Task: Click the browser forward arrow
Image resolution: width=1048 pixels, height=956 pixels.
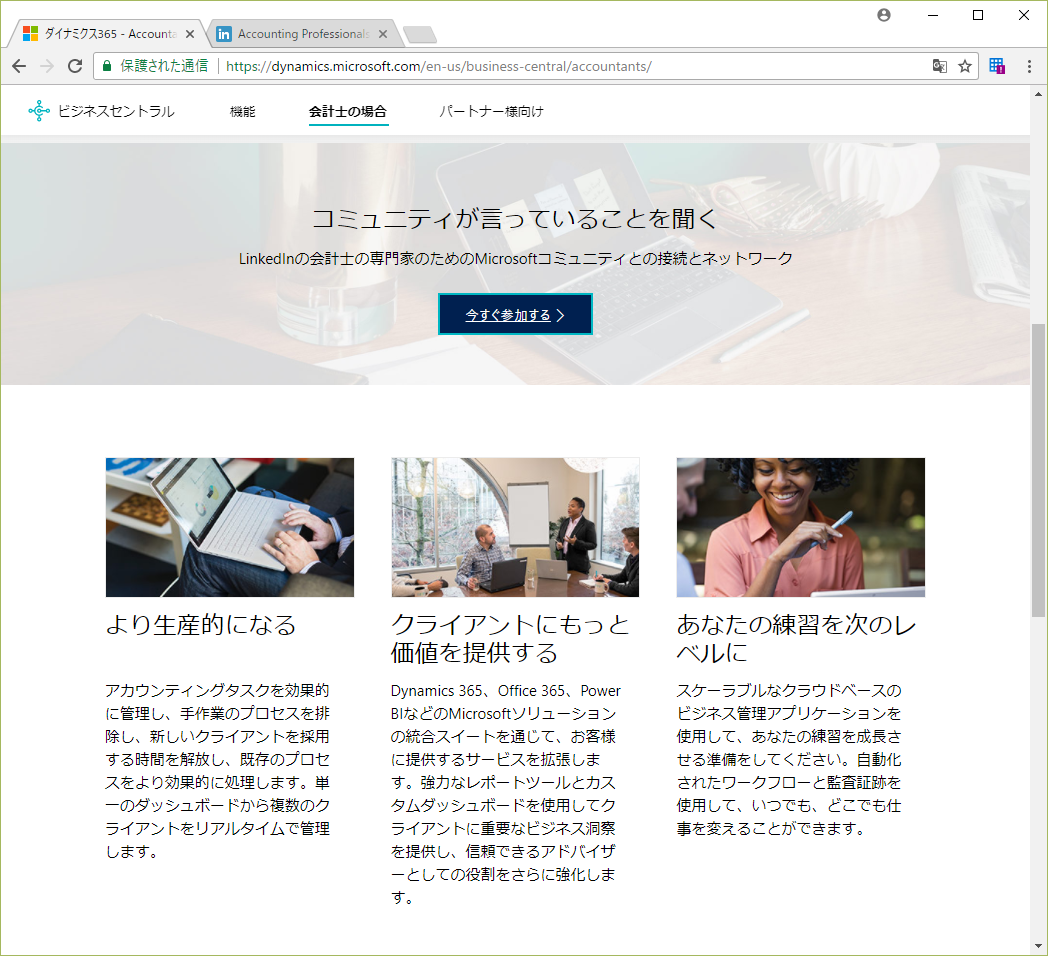Action: [x=47, y=66]
